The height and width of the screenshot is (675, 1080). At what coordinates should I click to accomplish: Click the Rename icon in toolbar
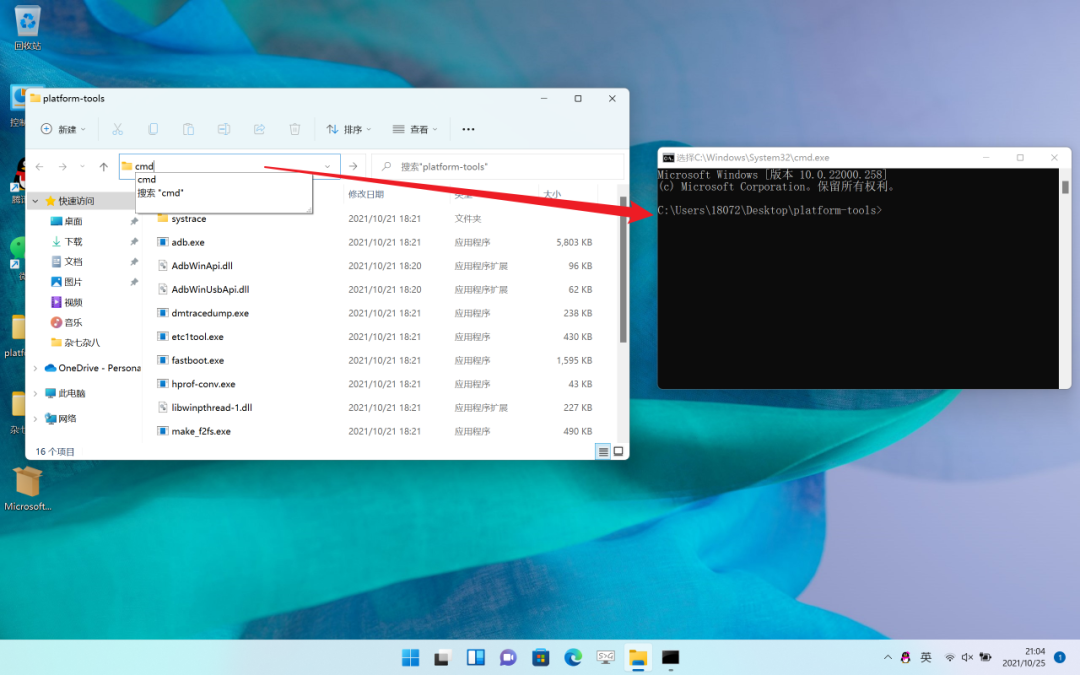click(x=224, y=129)
